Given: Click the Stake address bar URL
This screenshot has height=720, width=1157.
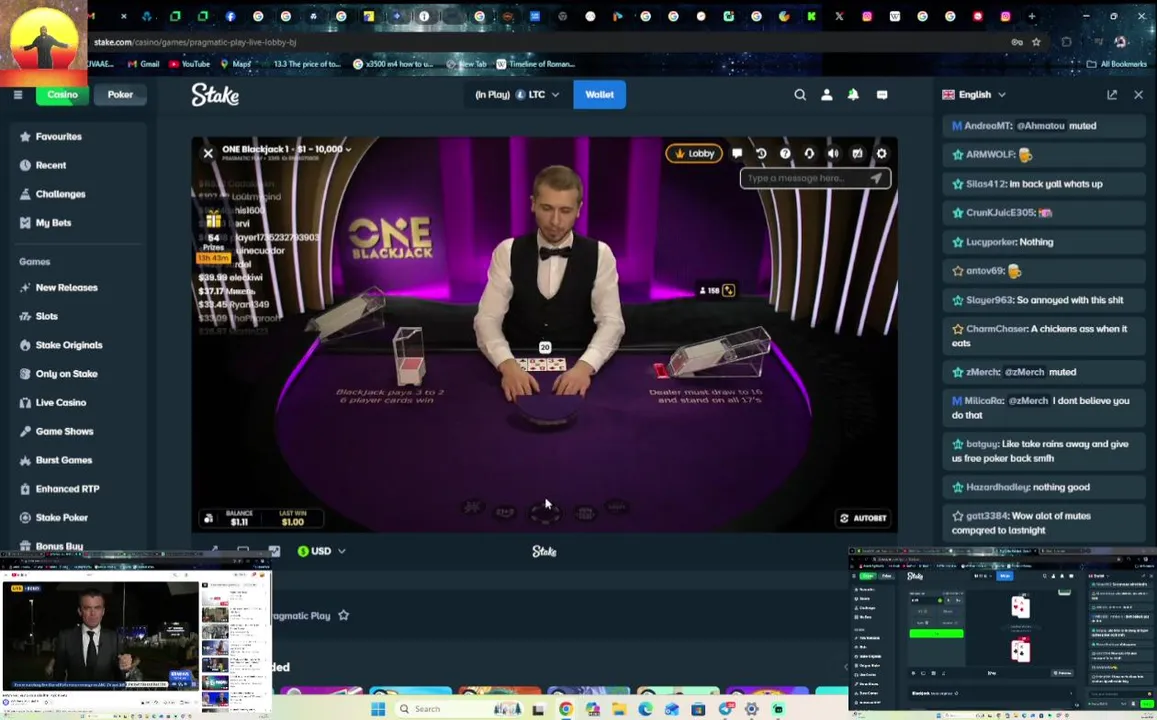Looking at the screenshot, I should coord(195,42).
